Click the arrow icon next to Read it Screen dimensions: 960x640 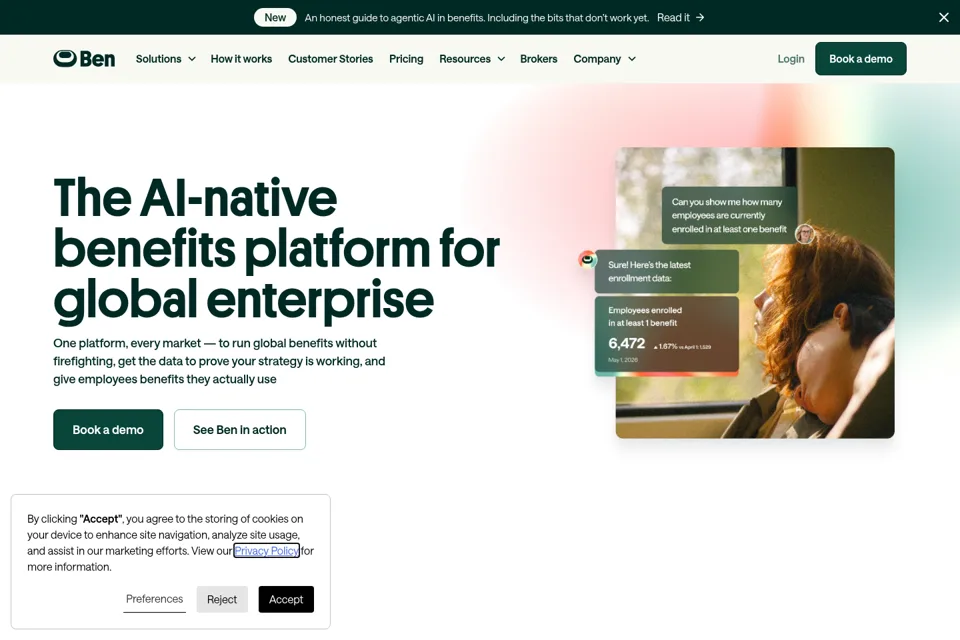tap(700, 18)
